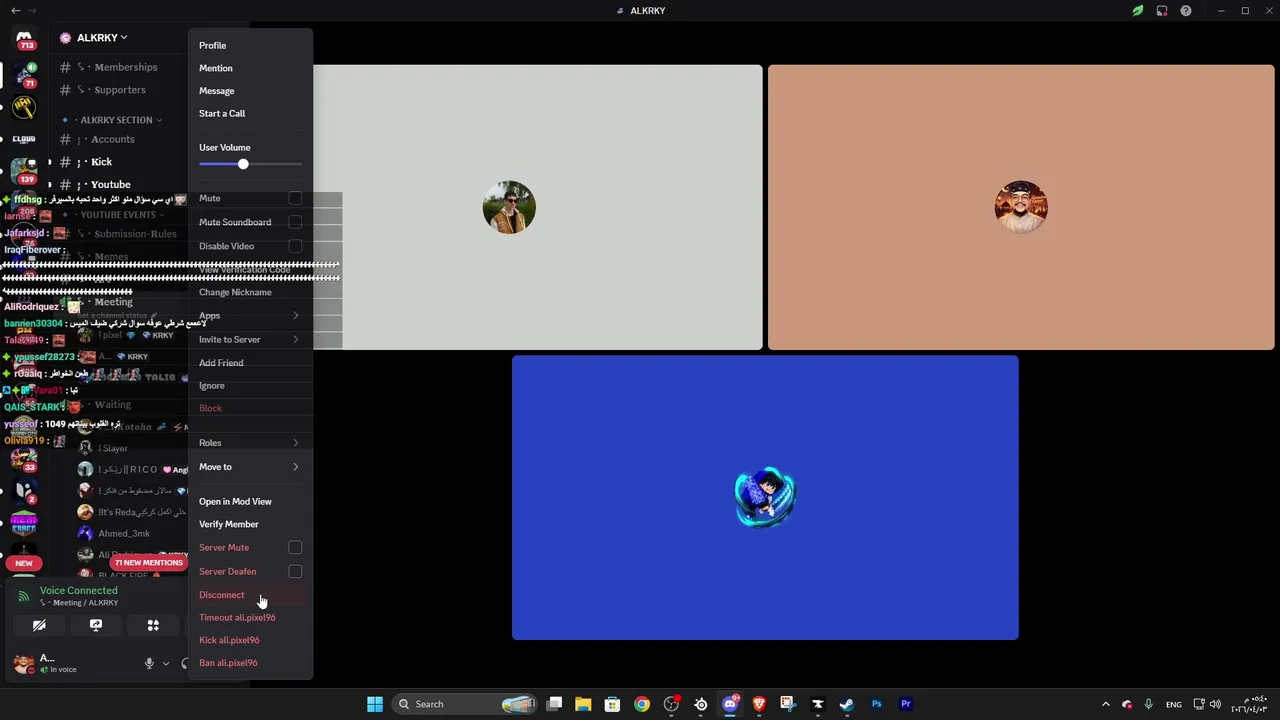The width and height of the screenshot is (1280, 720).
Task: Tick the Server Deafen checkbox
Action: tap(295, 571)
